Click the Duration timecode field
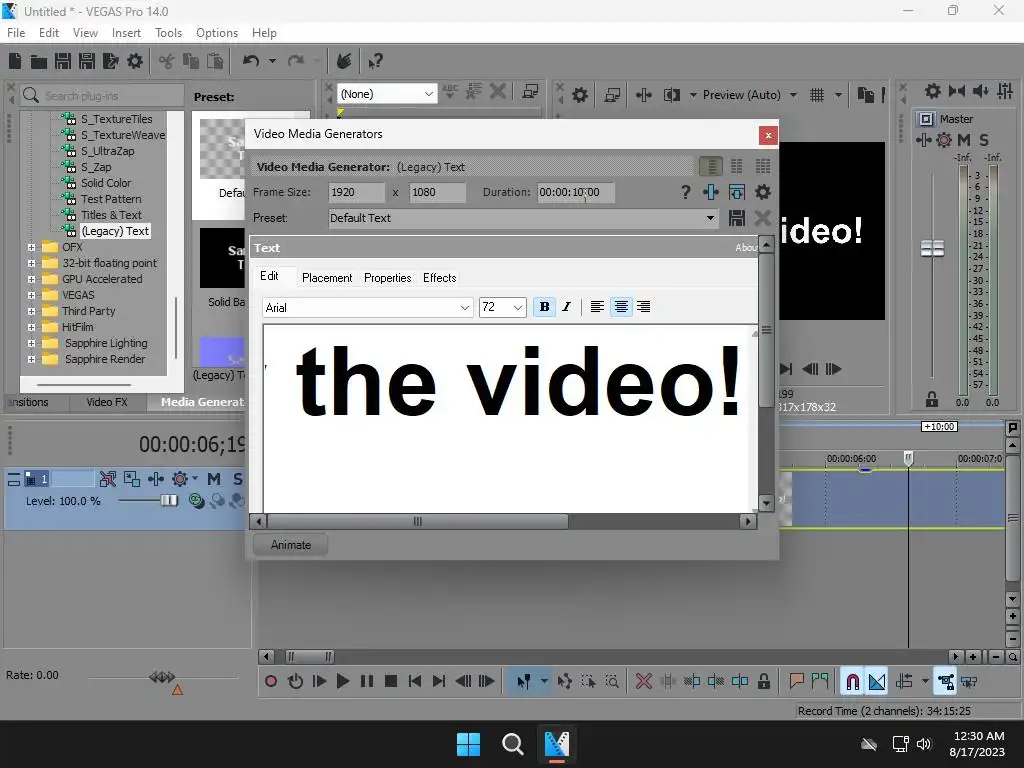Screen dimensions: 1024x768 coord(575,192)
